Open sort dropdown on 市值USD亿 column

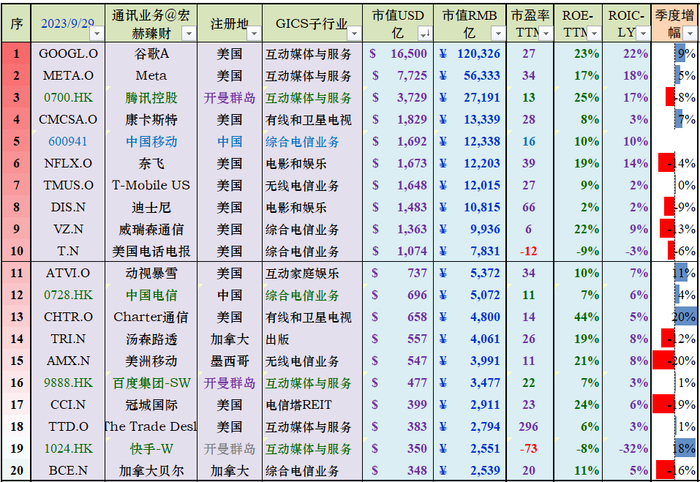point(425,33)
